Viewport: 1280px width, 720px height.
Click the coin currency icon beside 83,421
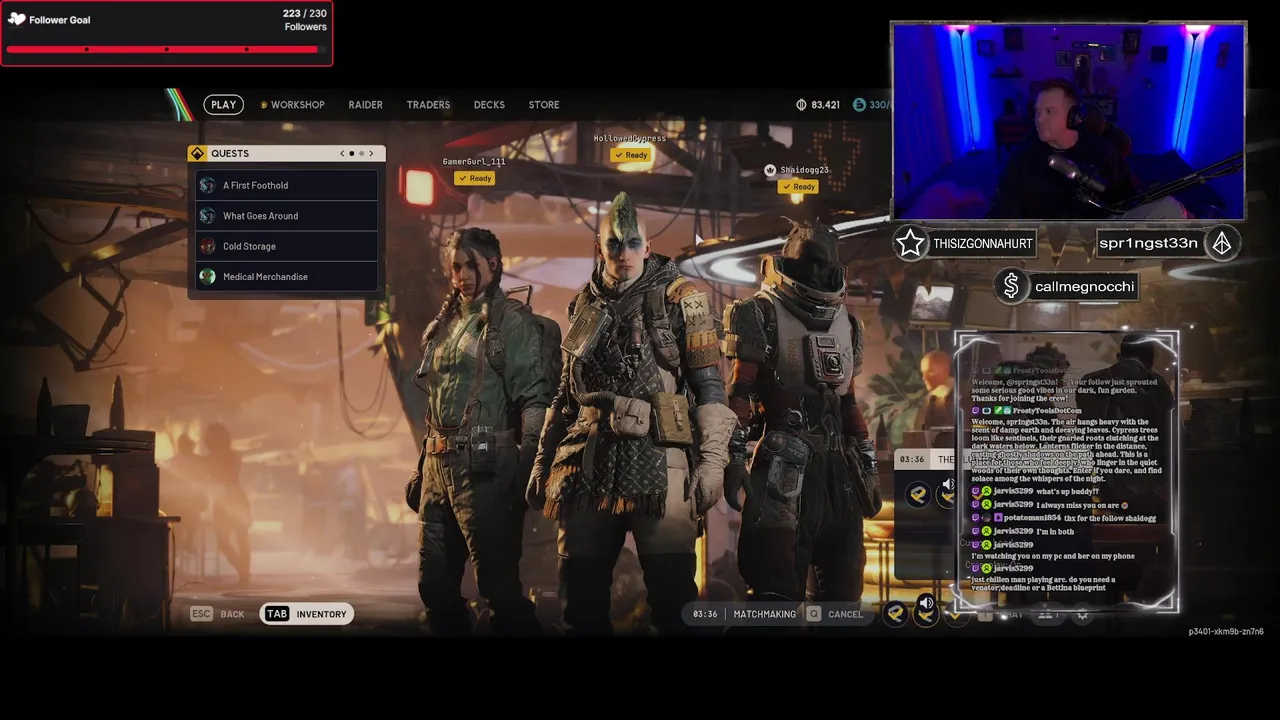(801, 104)
